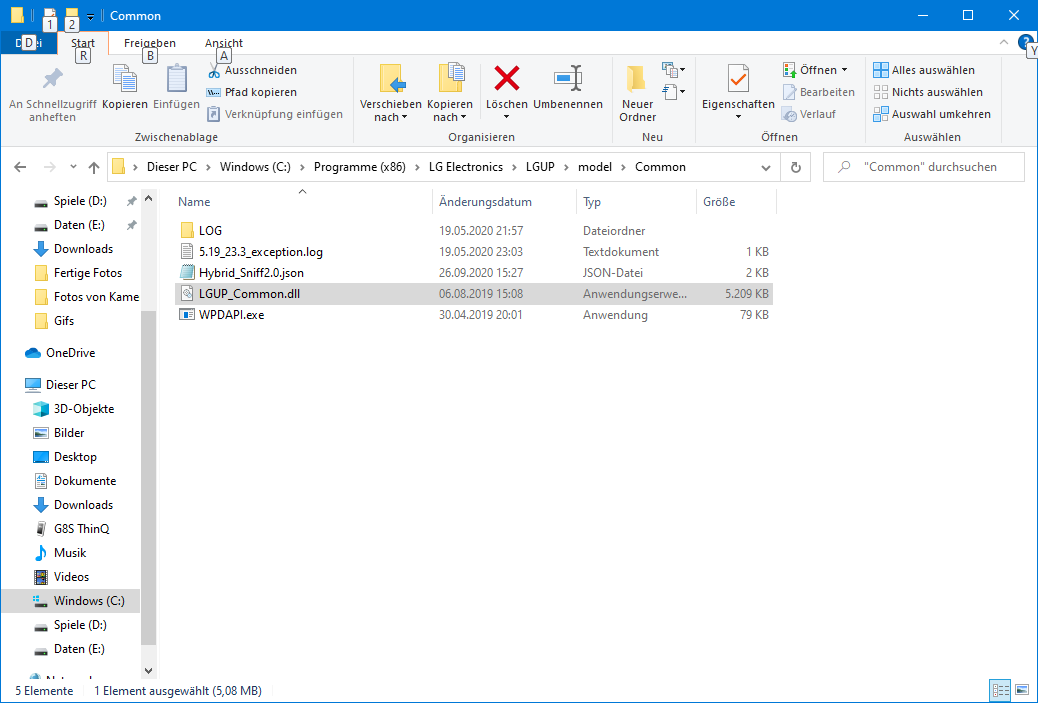Switch to the Ansicht tab
This screenshot has width=1038, height=703.
coord(224,43)
